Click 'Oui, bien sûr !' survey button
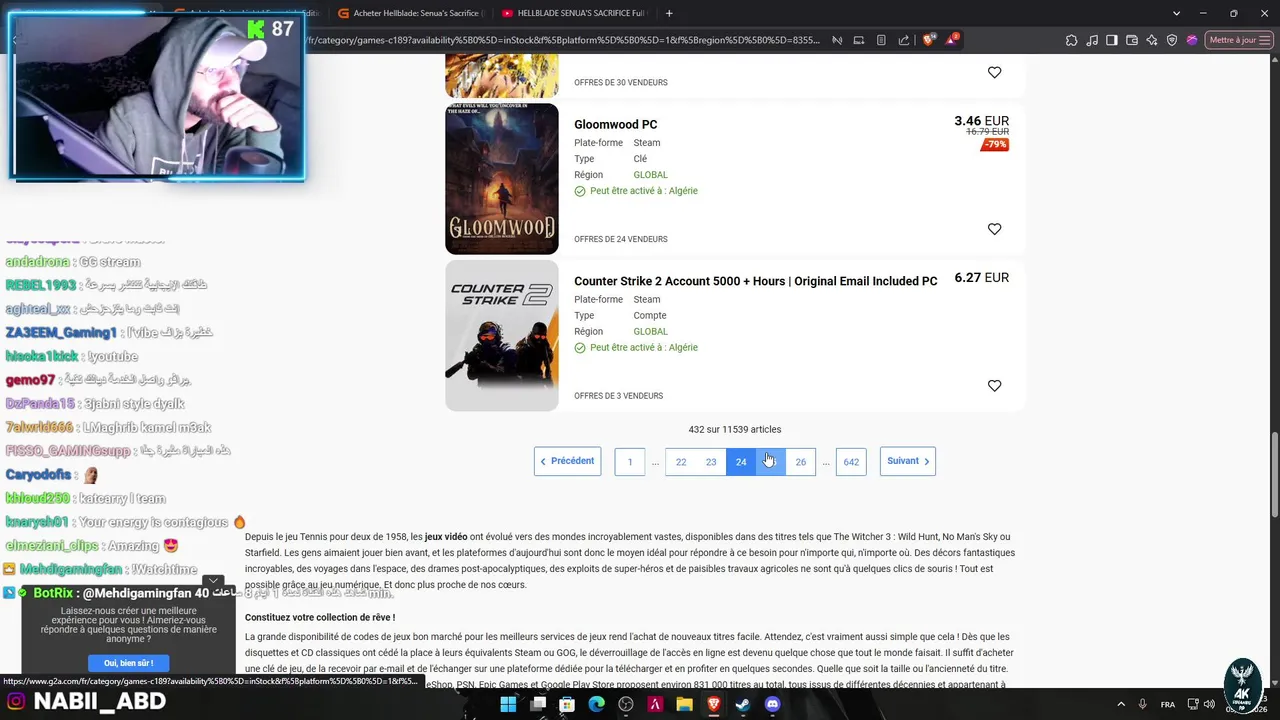The height and width of the screenshot is (720, 1280). point(128,663)
